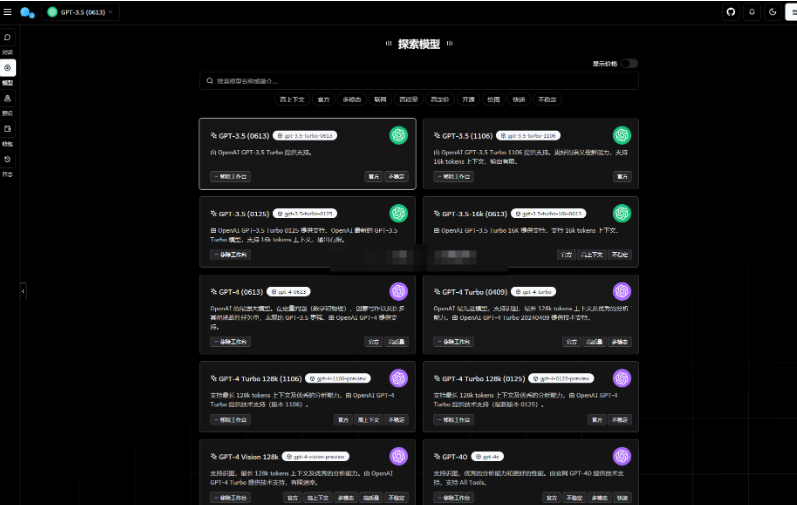Remove GPT-4 Turbo 128k (0125) from the workbench

click(x=453, y=420)
